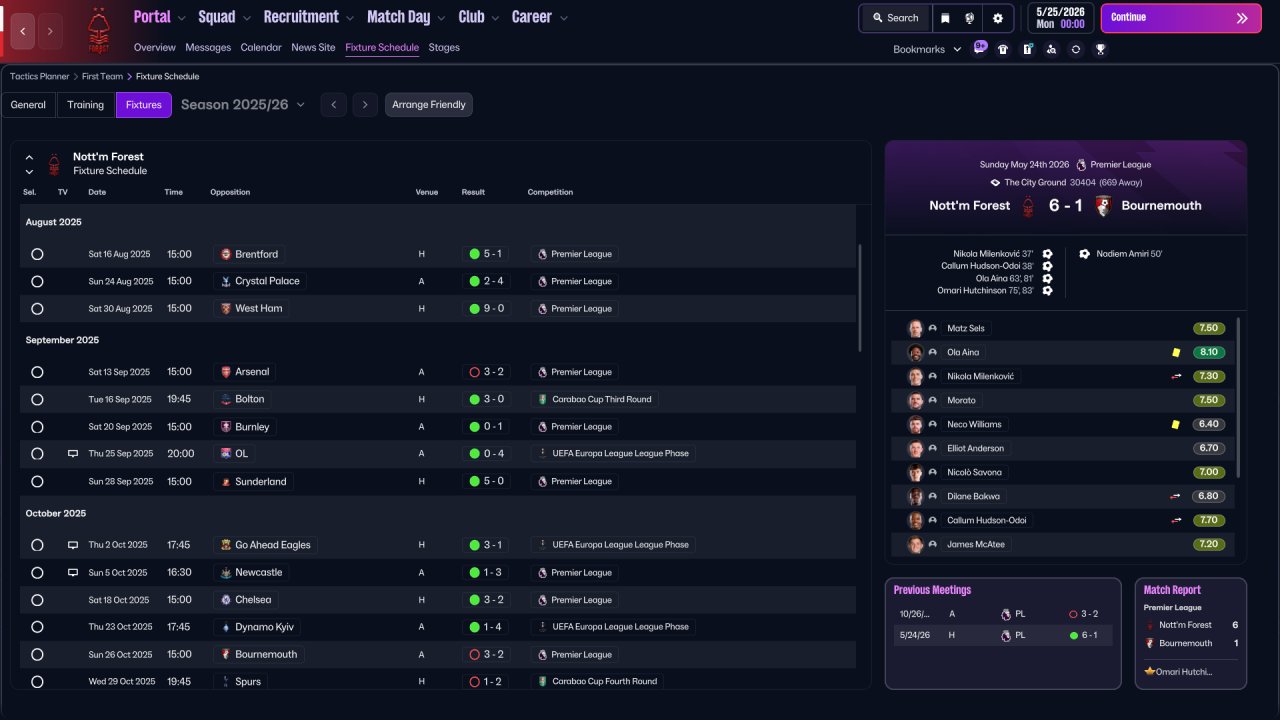
Task: Select the Bolton fixture radio button
Action: 37,399
